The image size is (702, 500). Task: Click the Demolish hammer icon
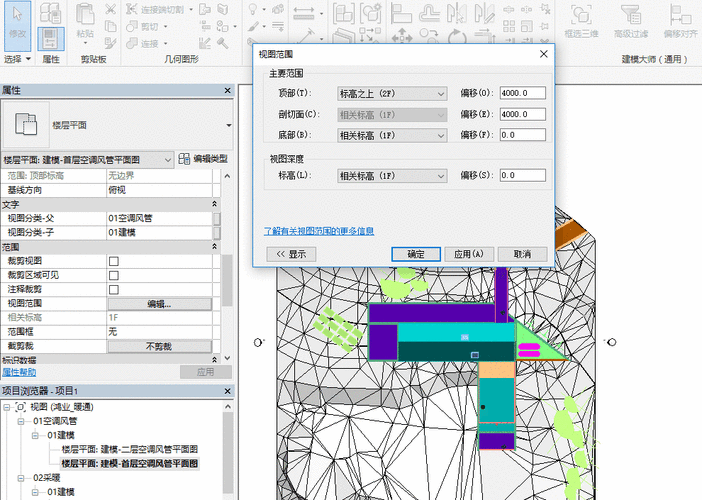pos(223,43)
